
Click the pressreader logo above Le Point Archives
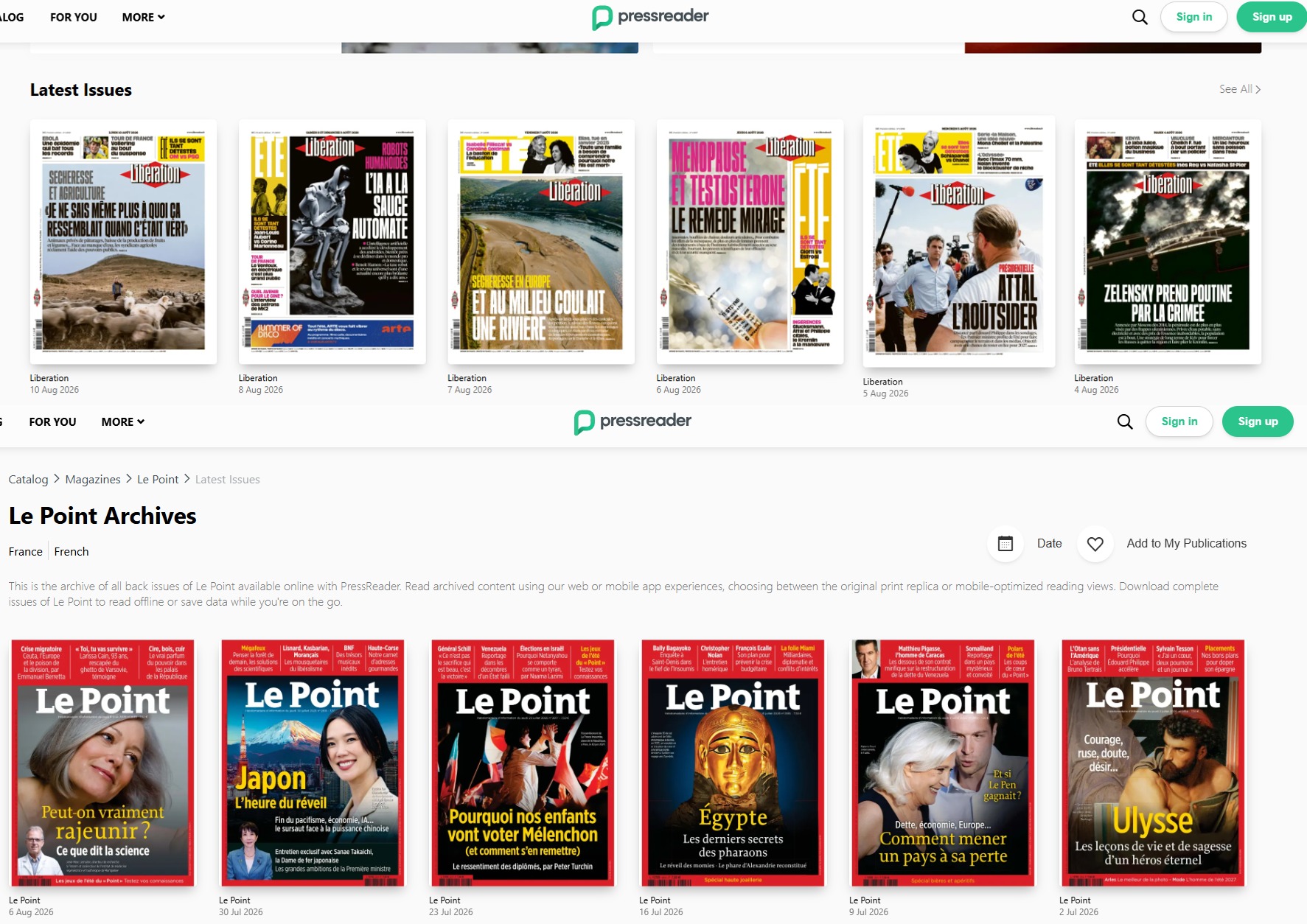[x=632, y=421]
